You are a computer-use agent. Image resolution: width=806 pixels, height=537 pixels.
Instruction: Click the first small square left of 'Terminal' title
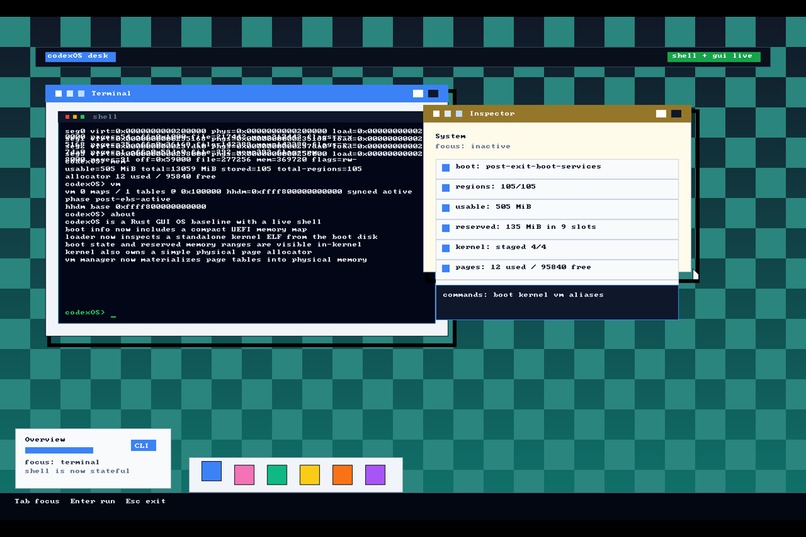click(59, 94)
